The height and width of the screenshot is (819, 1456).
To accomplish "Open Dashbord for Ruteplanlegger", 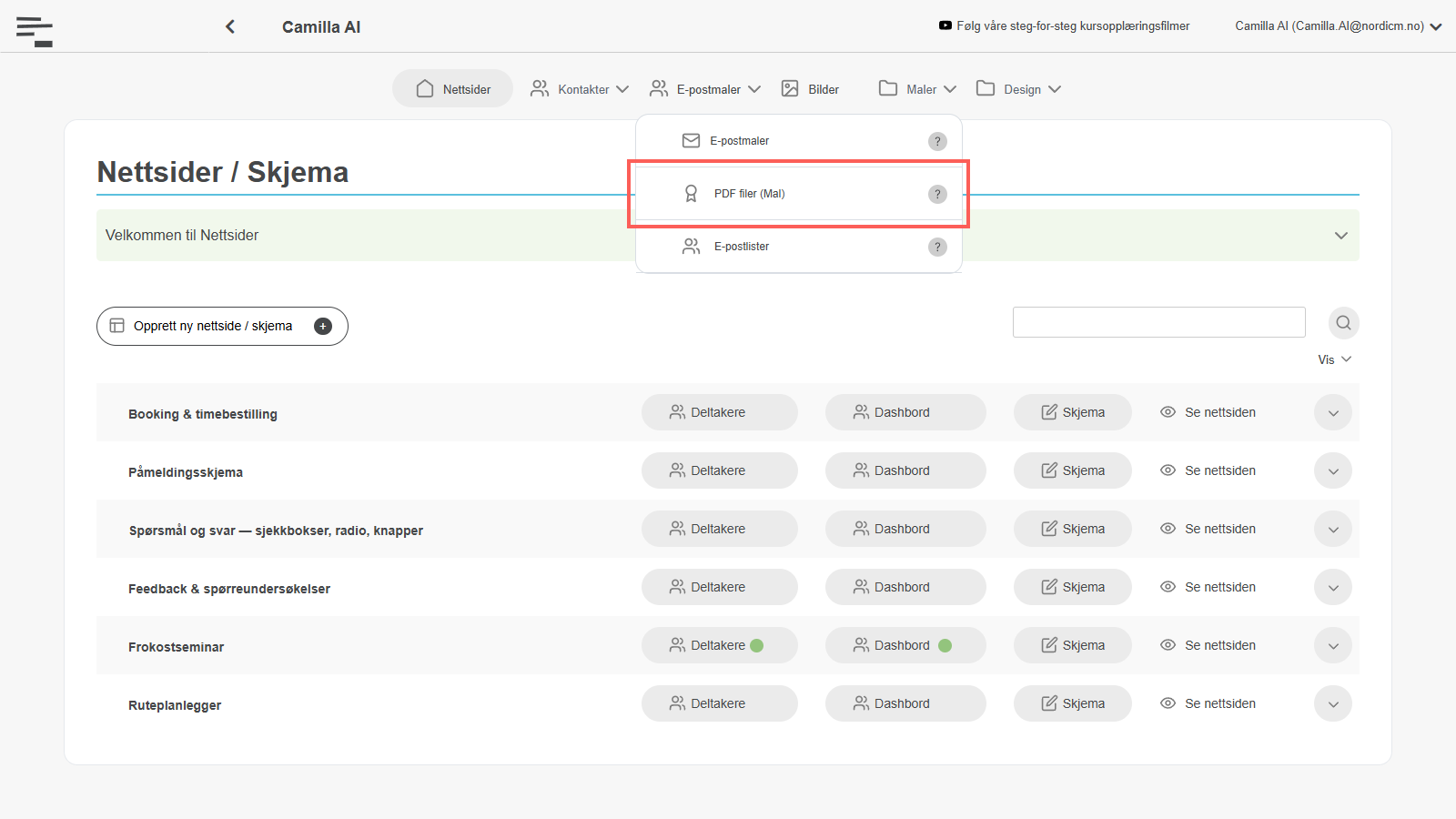I will tap(905, 703).
